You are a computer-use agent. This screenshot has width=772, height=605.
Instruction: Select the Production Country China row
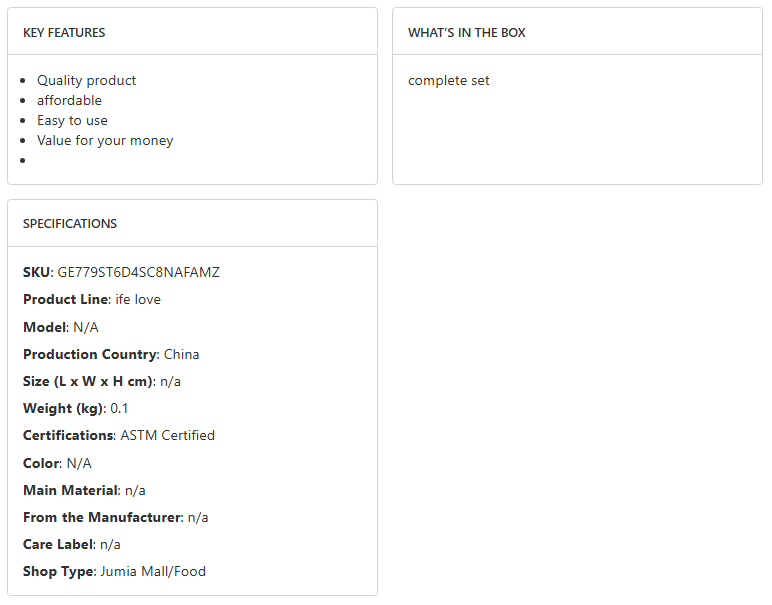(111, 354)
